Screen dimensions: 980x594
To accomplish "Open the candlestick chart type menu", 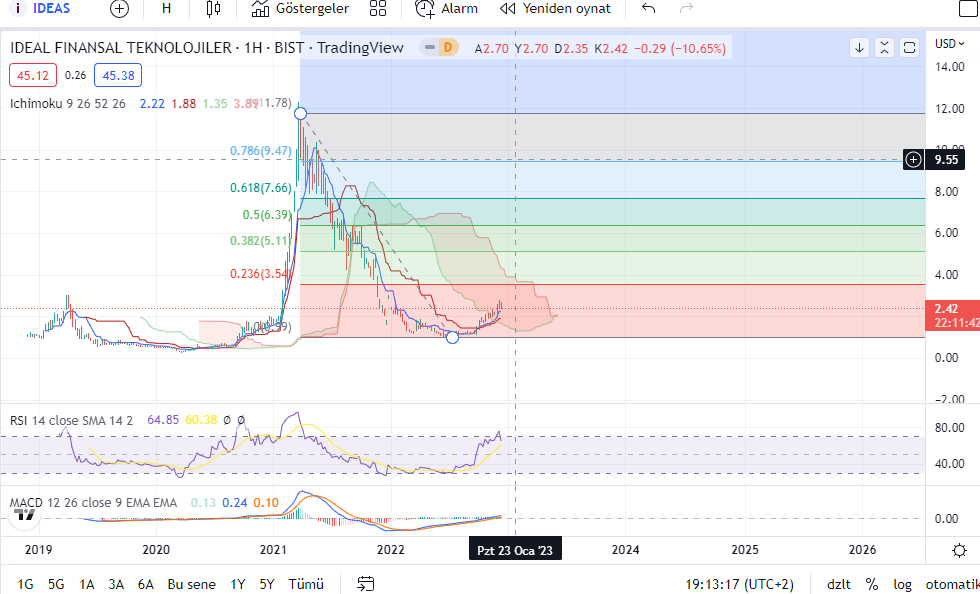I will click(x=213, y=9).
